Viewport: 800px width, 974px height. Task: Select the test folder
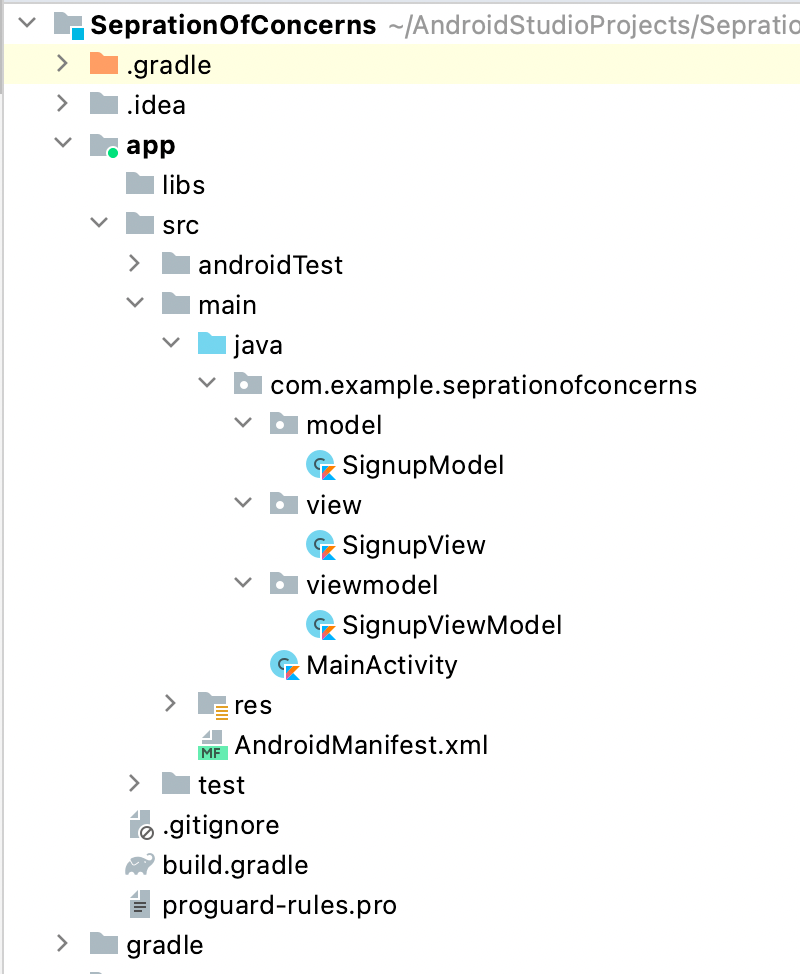click(221, 785)
